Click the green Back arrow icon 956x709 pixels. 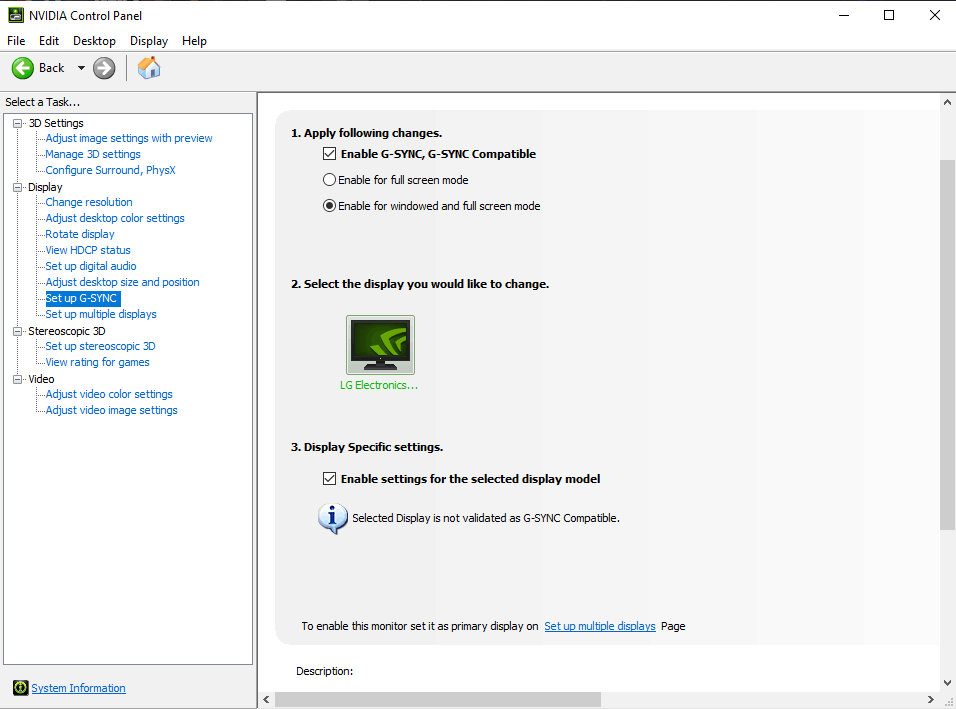[23, 68]
